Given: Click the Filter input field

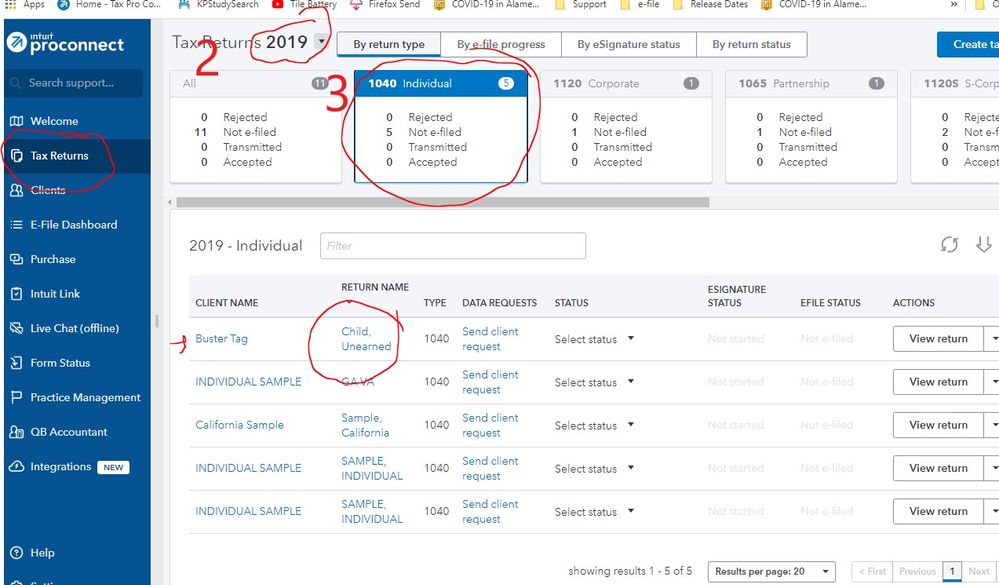Looking at the screenshot, I should pos(453,245).
